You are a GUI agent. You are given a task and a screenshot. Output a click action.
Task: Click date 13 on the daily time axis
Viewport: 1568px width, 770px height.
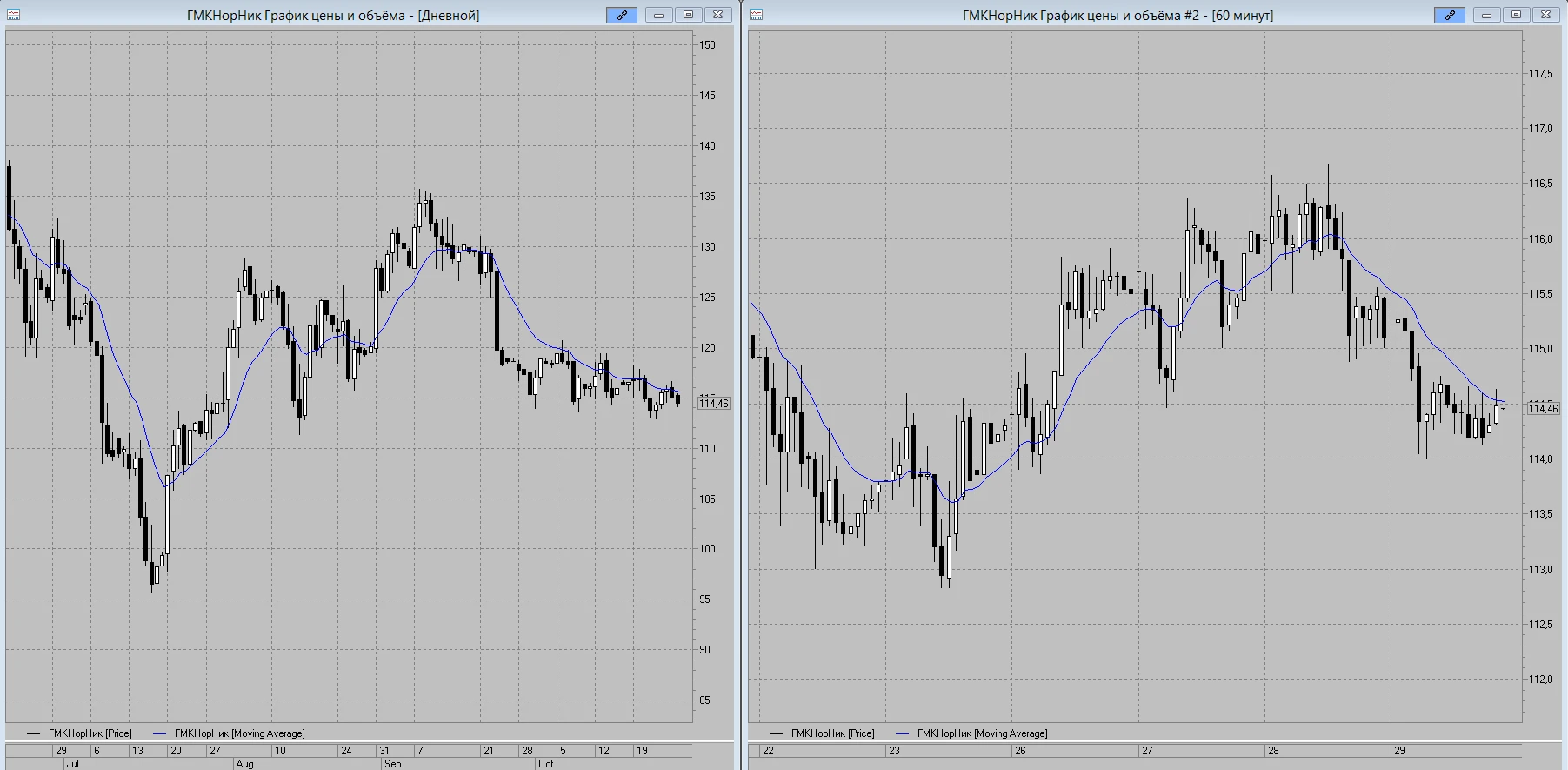(x=137, y=751)
